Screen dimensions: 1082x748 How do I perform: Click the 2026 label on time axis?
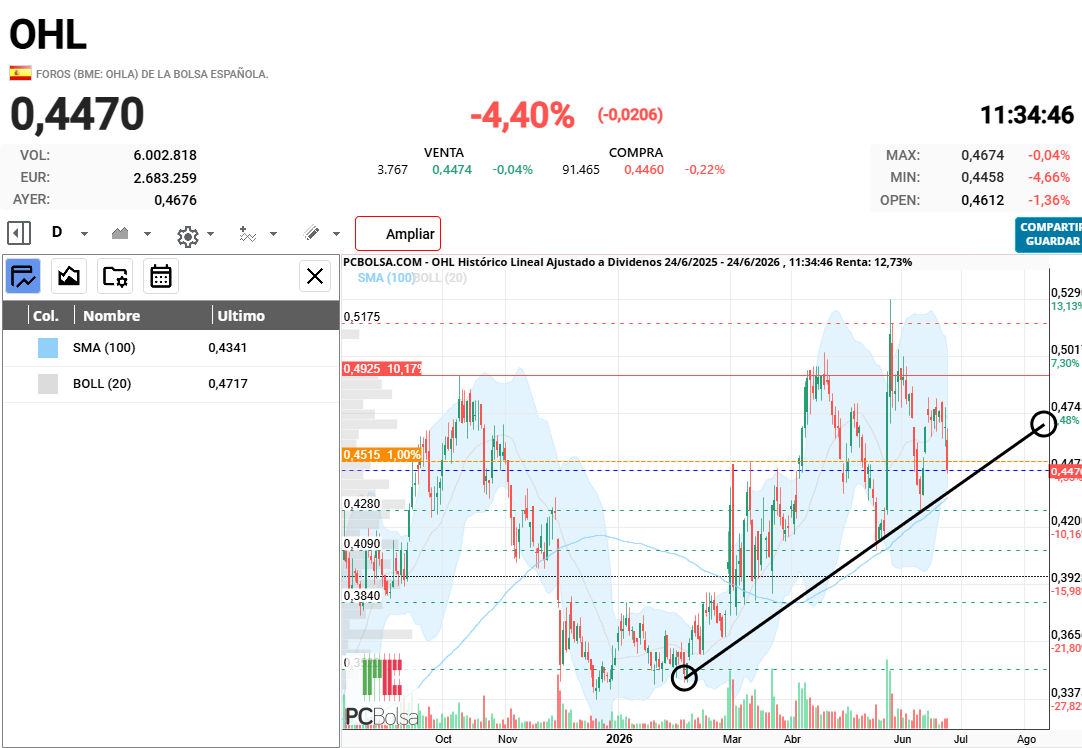coord(619,738)
